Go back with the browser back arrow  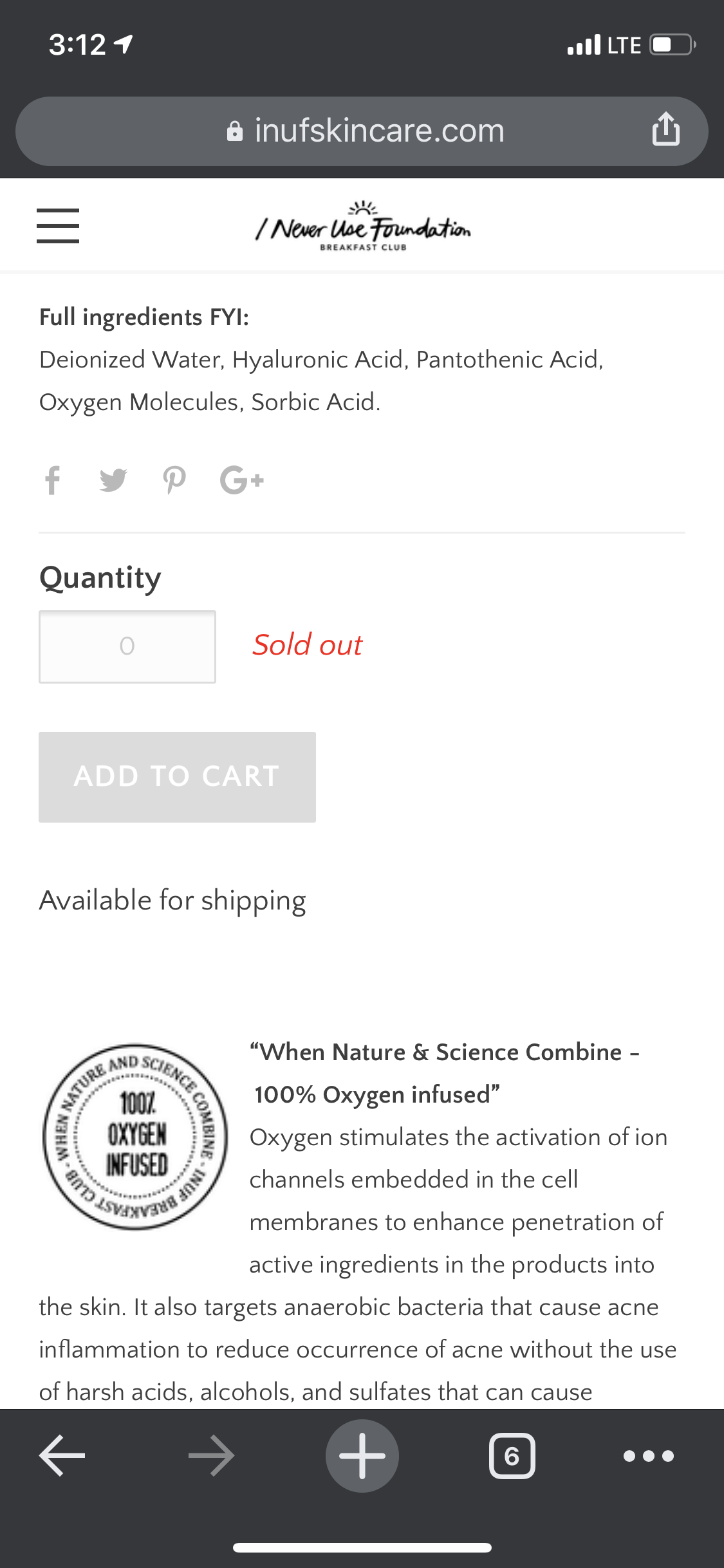click(62, 1455)
